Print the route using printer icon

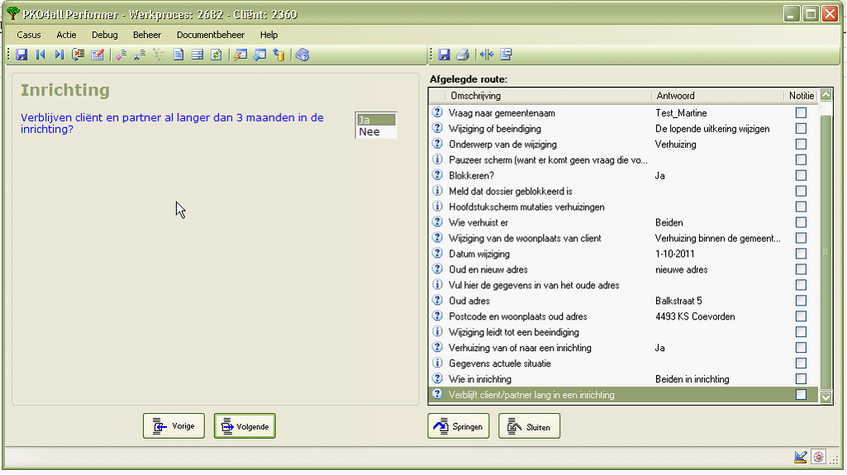(x=463, y=55)
